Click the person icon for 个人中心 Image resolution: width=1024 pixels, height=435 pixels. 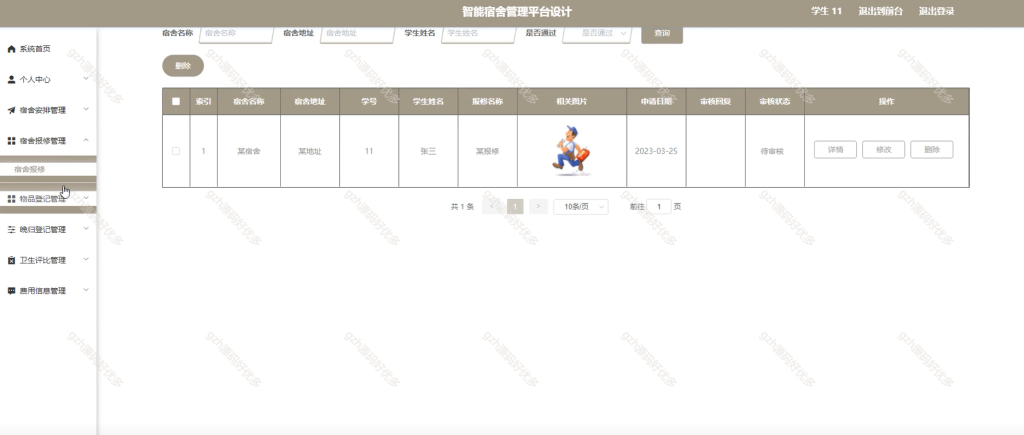point(11,80)
